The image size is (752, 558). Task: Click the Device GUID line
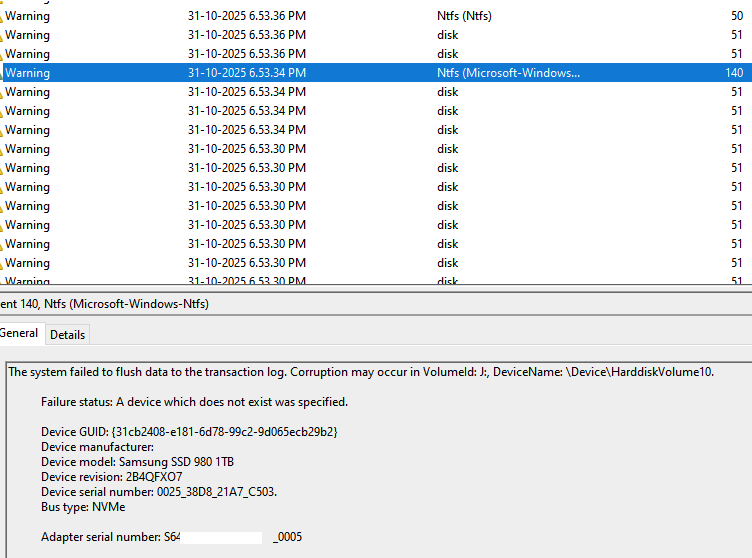point(189,432)
